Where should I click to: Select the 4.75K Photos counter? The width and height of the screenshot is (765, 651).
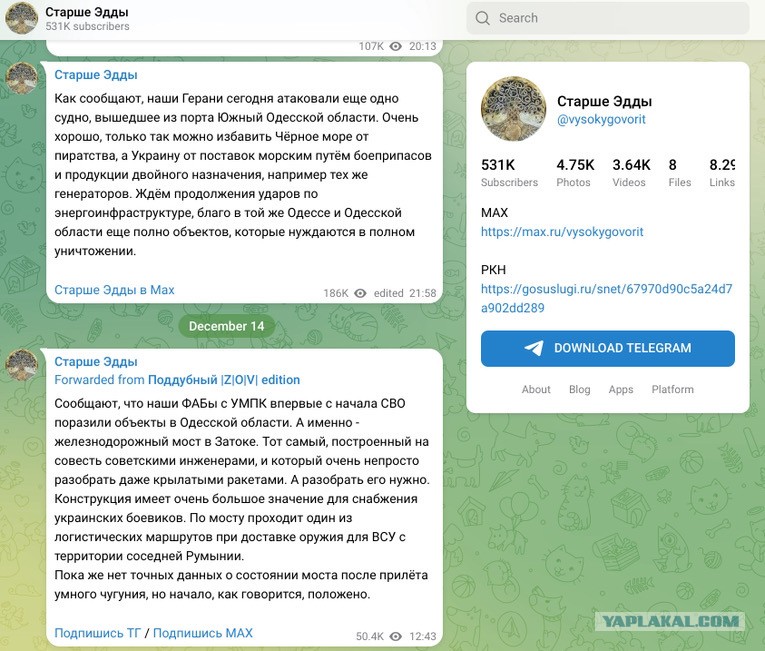click(575, 173)
